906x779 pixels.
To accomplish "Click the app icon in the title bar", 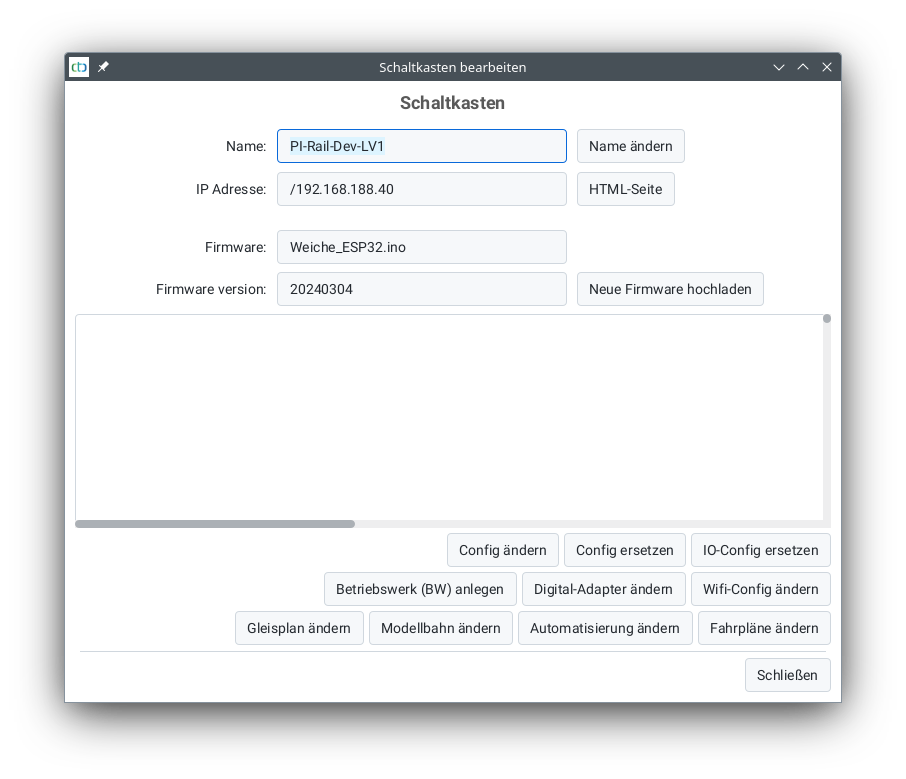I will point(79,67).
